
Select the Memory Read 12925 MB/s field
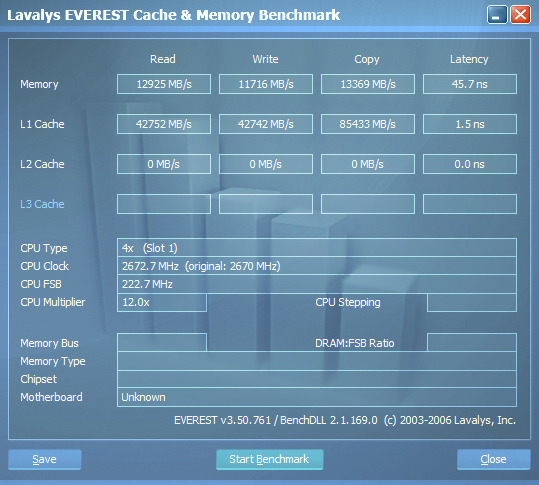click(164, 84)
